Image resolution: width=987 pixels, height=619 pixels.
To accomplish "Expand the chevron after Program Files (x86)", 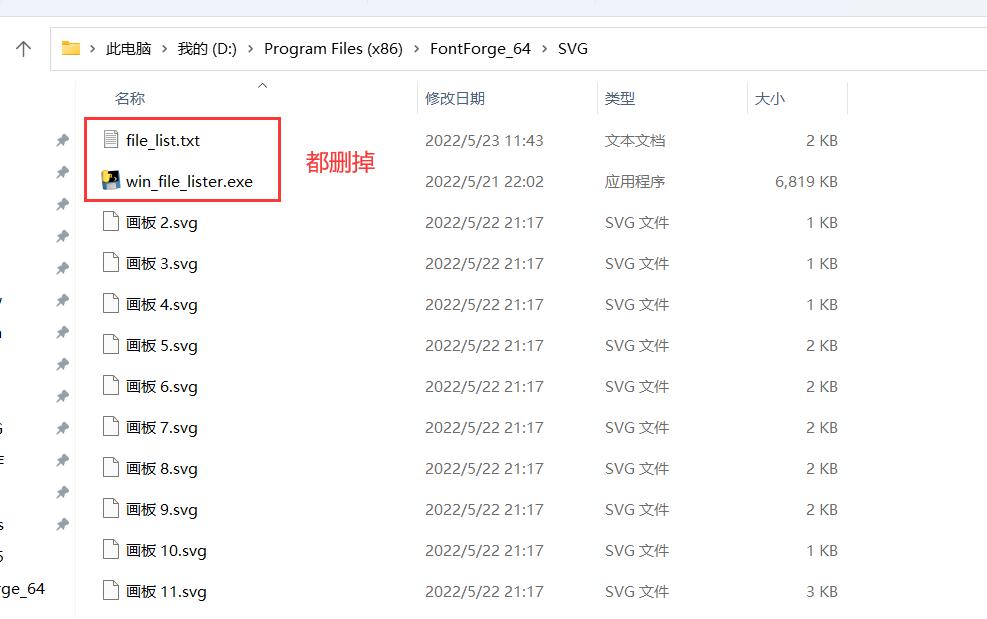I will pyautogui.click(x=416, y=48).
